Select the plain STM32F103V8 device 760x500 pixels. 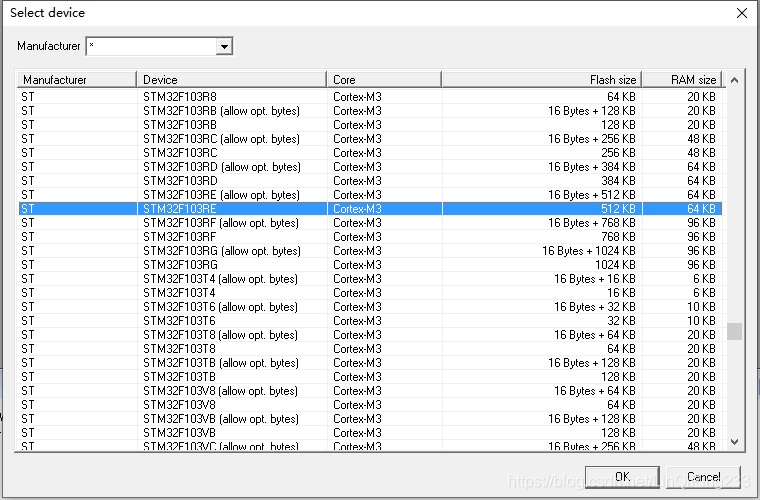pyautogui.click(x=370, y=405)
